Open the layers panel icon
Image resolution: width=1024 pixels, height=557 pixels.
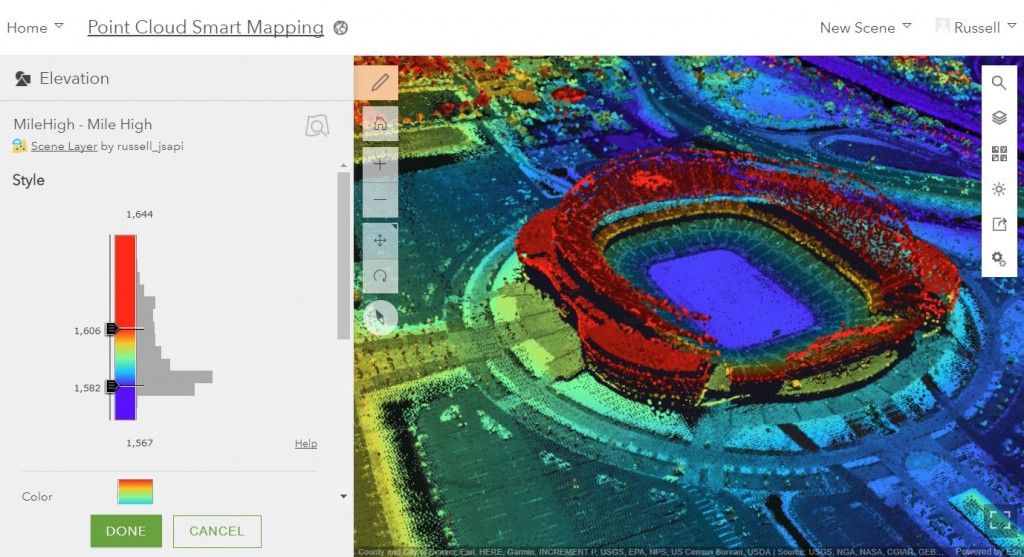pyautogui.click(x=999, y=118)
